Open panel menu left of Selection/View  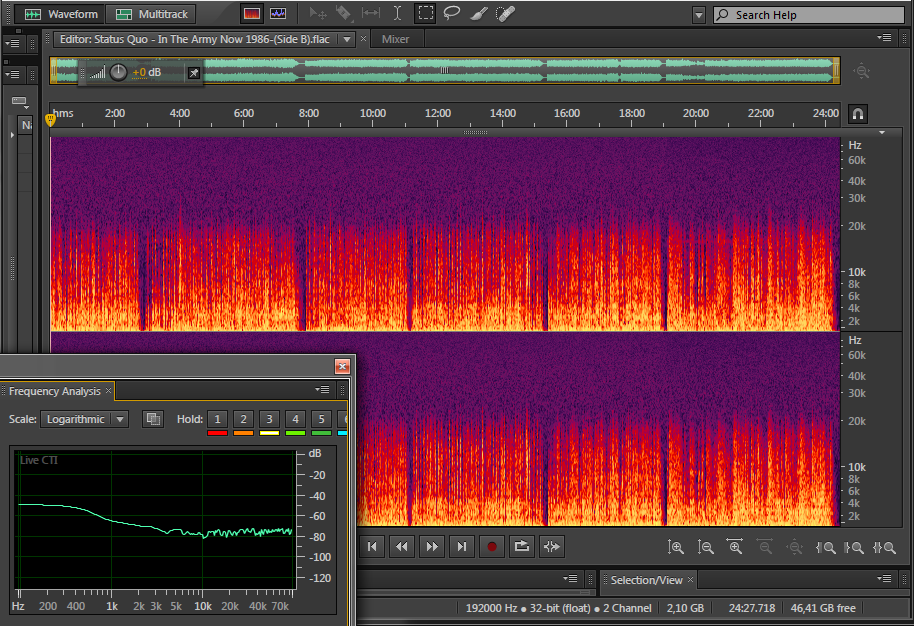(570, 578)
